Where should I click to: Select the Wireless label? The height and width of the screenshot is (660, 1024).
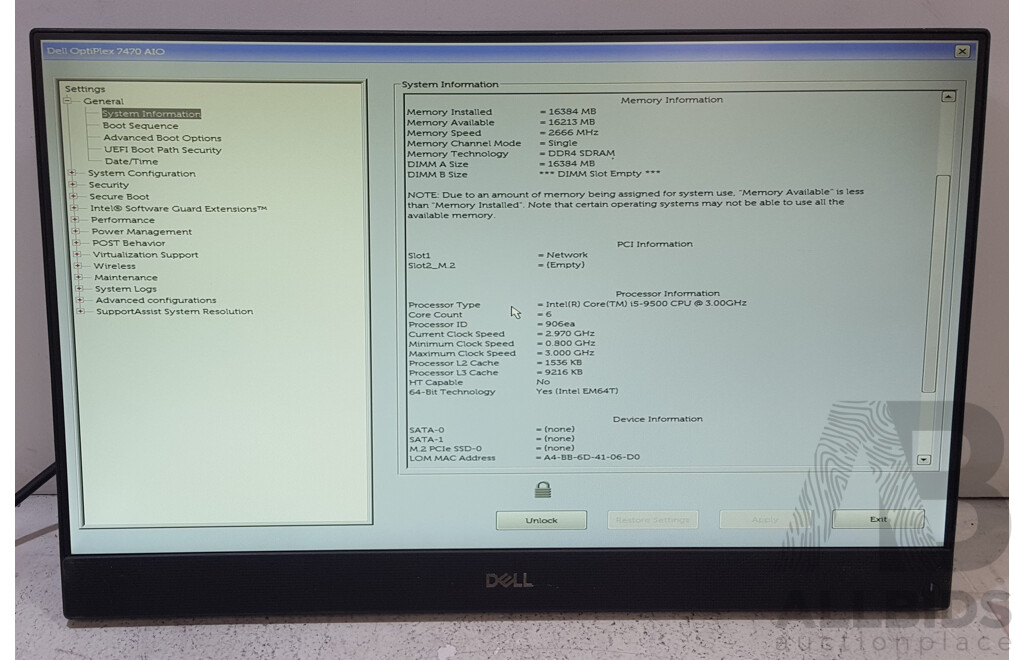pyautogui.click(x=114, y=266)
